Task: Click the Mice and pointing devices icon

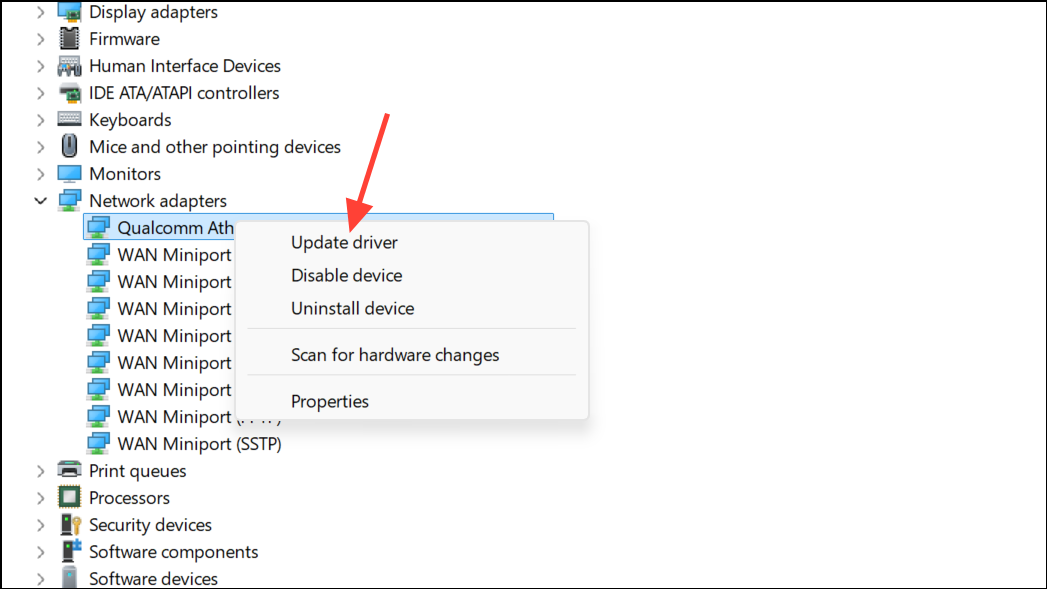Action: 69,146
